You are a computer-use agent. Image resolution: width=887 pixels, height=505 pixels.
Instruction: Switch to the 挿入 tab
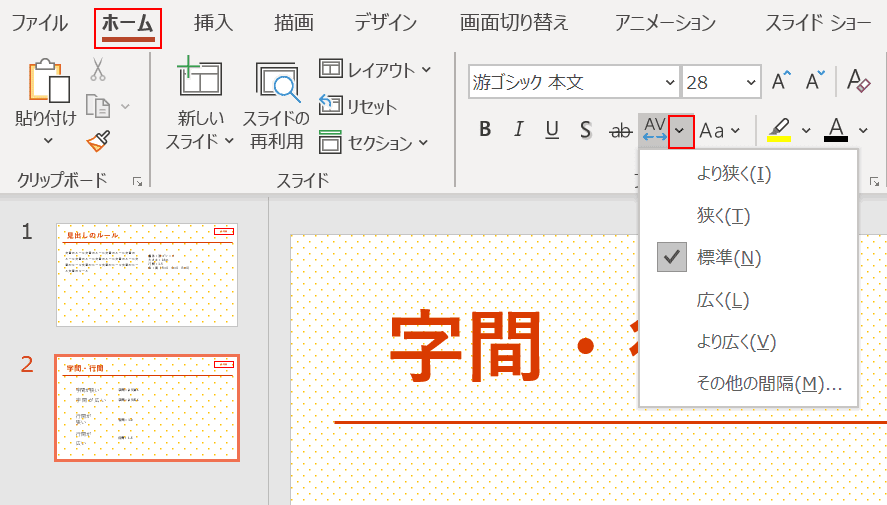tap(213, 23)
